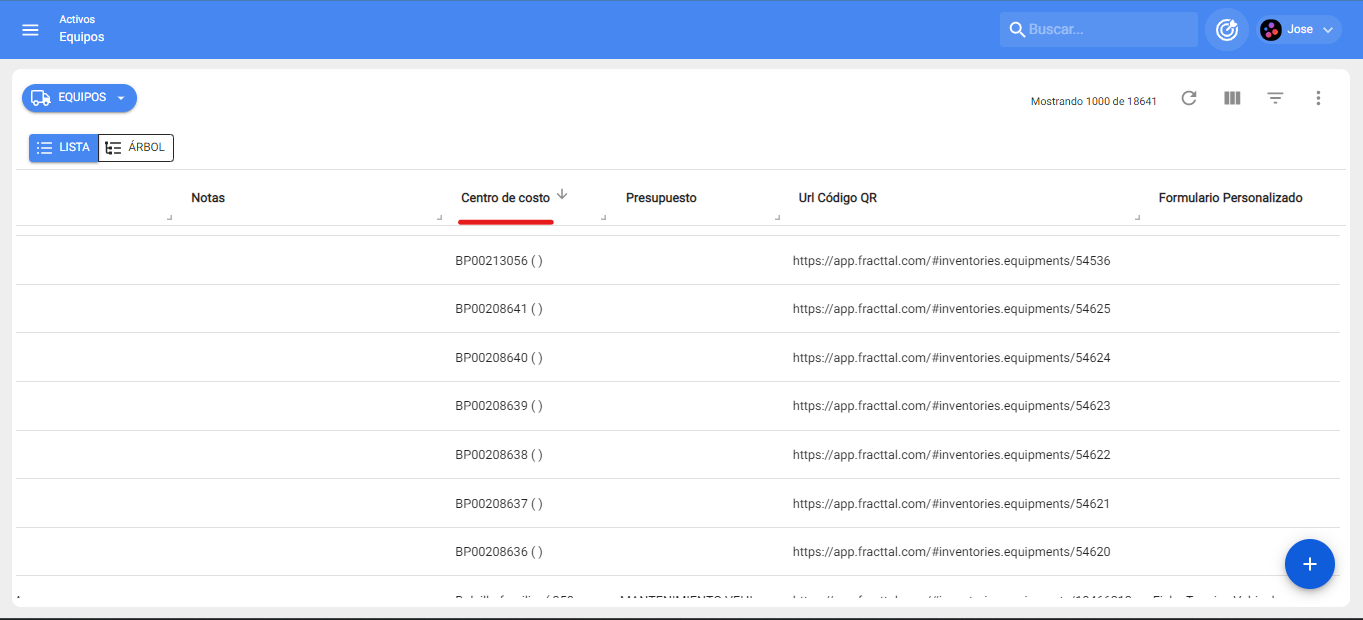Expand the EQUIPOS asset type dropdown
This screenshot has height=620, width=1363.
[80, 98]
